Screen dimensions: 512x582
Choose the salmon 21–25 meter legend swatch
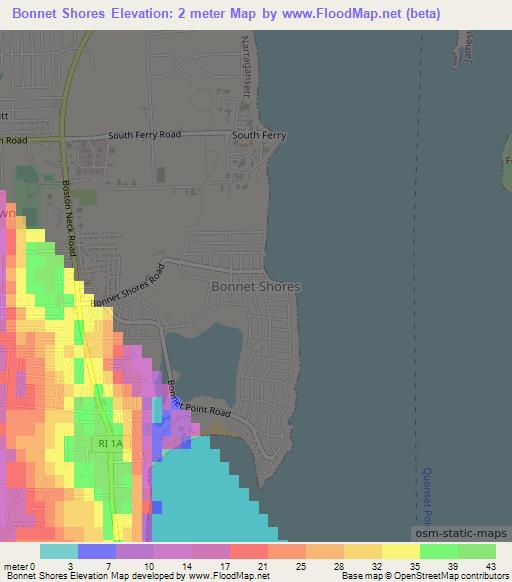point(287,551)
